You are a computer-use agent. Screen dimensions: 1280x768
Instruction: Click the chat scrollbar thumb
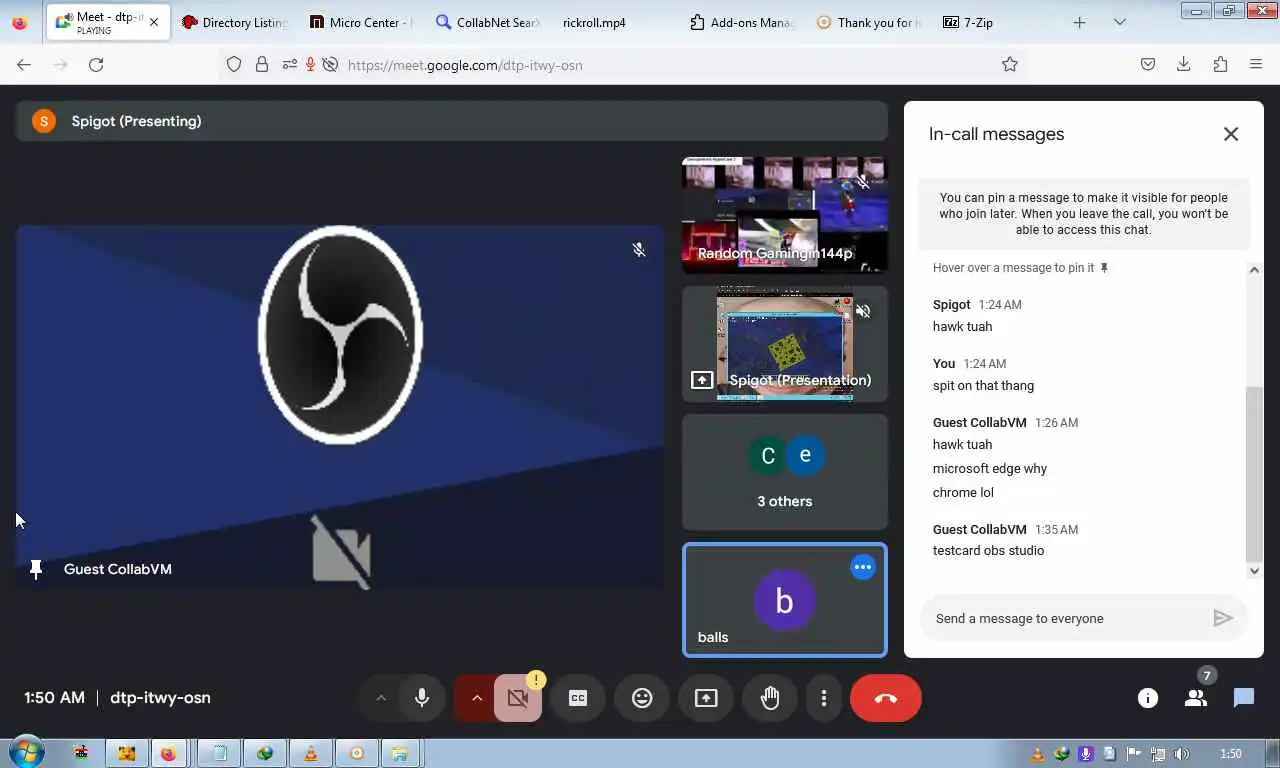(1255, 474)
